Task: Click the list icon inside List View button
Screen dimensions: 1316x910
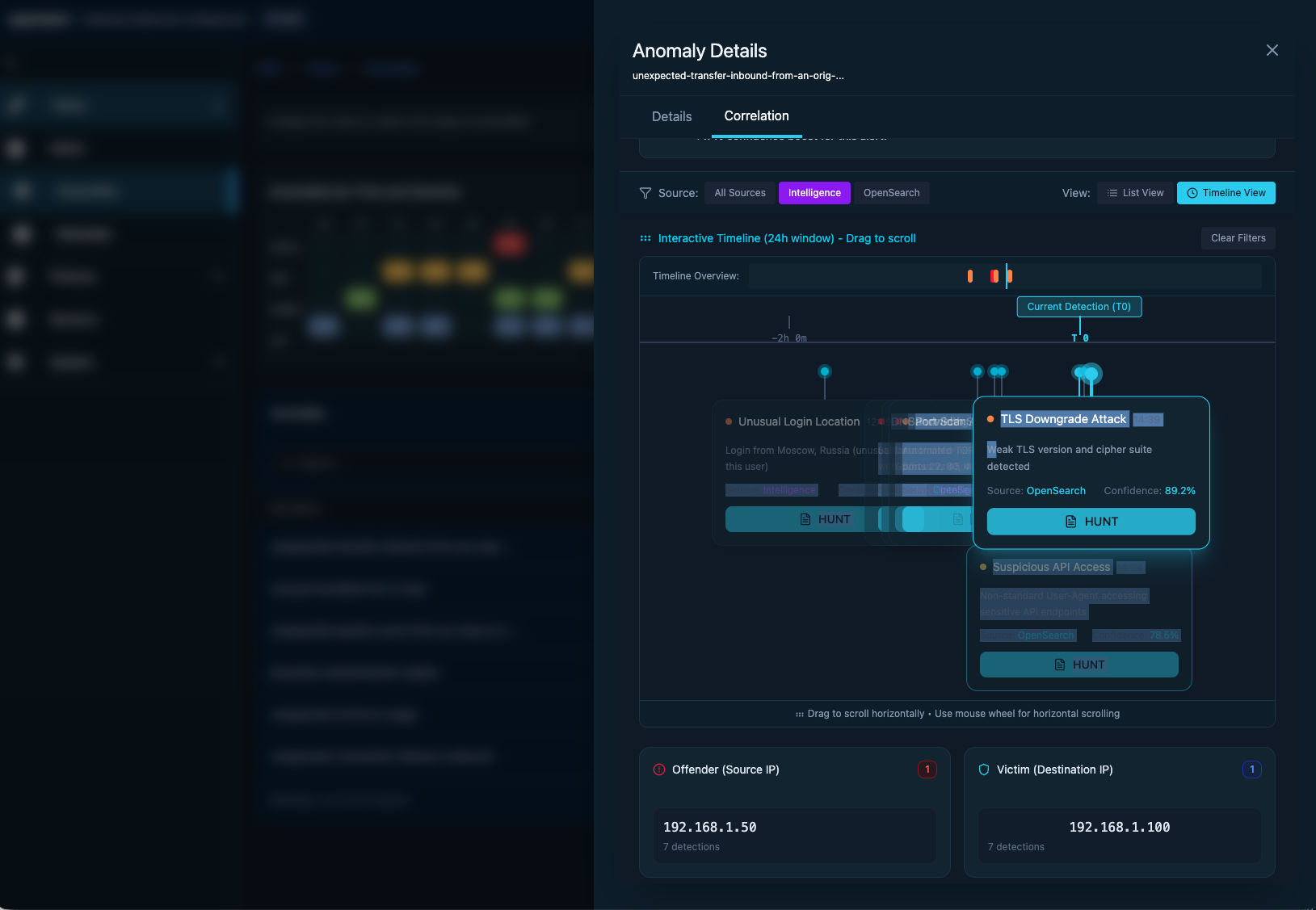Action: pyautogui.click(x=1113, y=193)
